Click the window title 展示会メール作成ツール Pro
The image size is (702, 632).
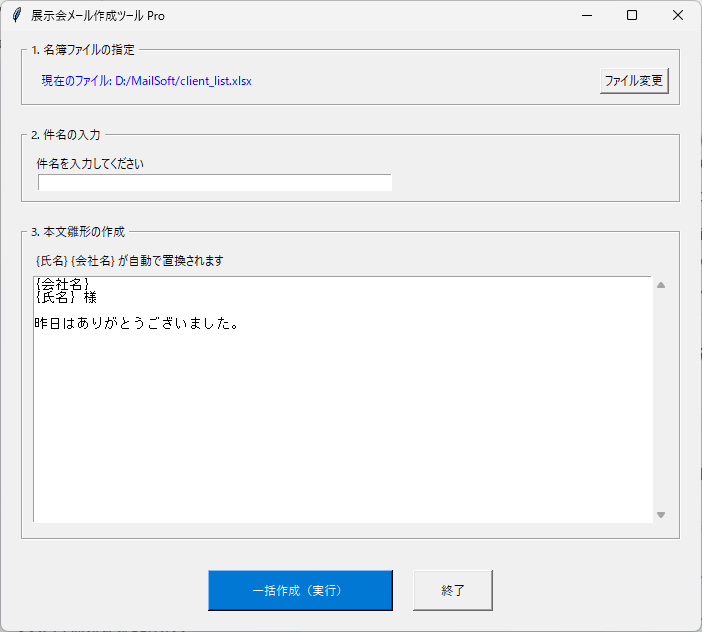98,15
